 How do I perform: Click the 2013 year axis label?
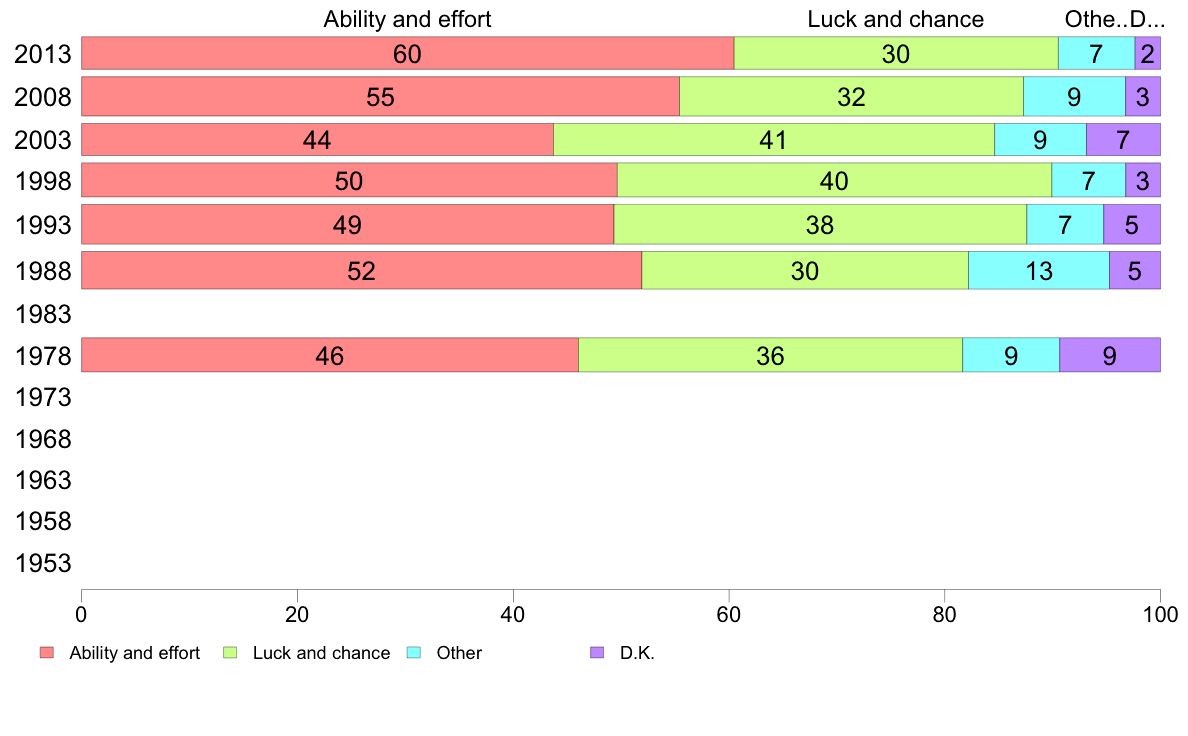tap(43, 54)
